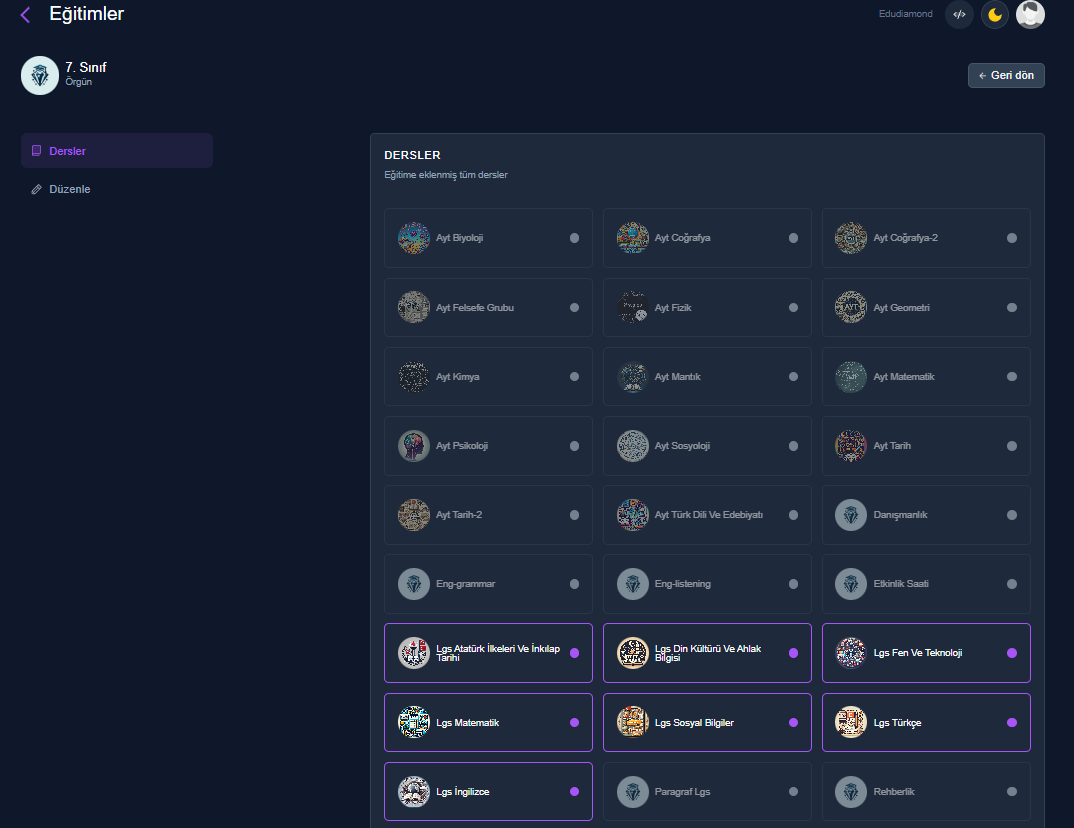Open the user profile avatar

[1029, 14]
